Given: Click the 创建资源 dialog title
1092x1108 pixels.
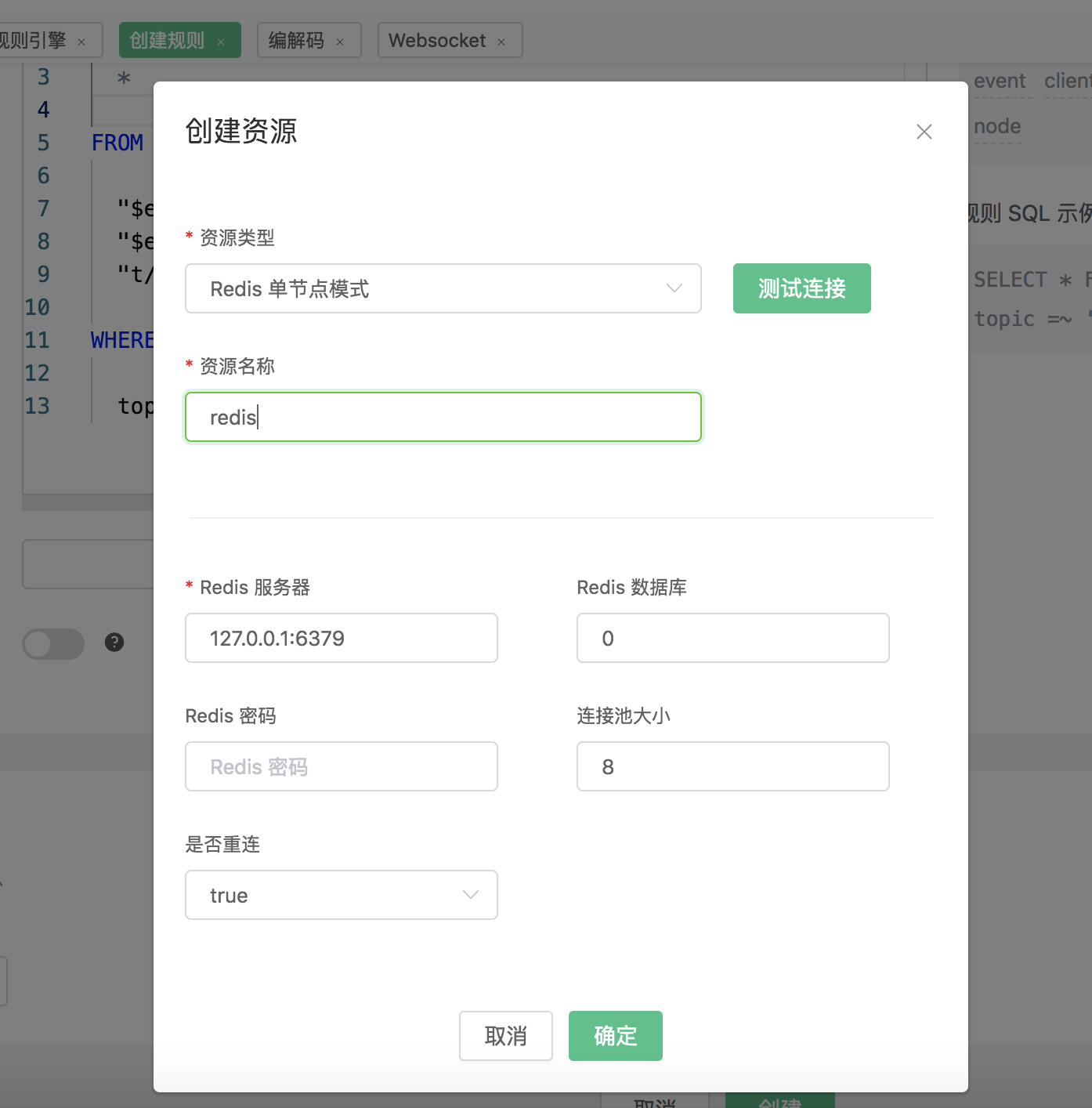Looking at the screenshot, I should (x=241, y=131).
